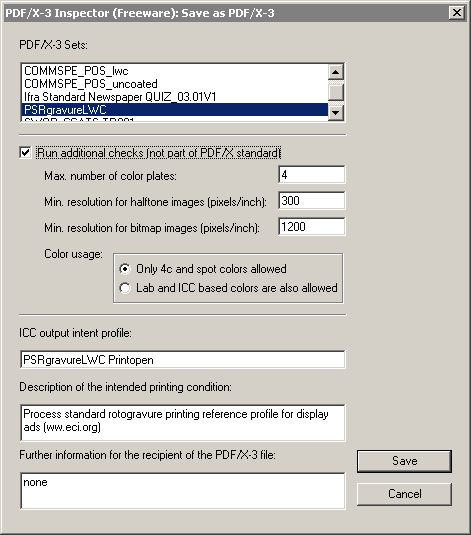Select COMMSPE_POS_uncoated set

pyautogui.click(x=174, y=84)
